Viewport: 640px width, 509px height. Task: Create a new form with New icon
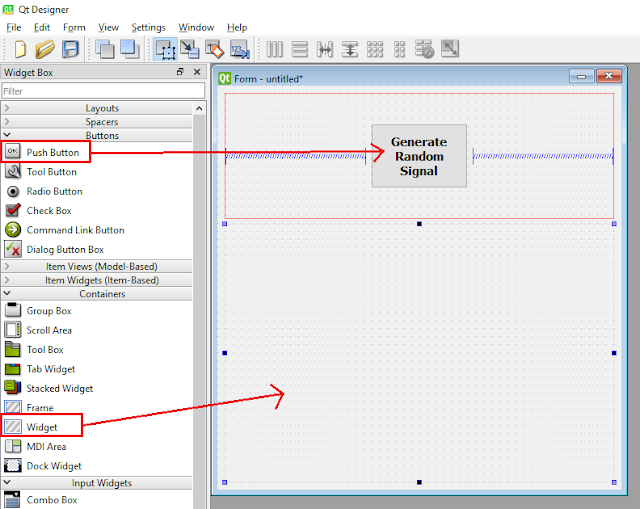20,49
